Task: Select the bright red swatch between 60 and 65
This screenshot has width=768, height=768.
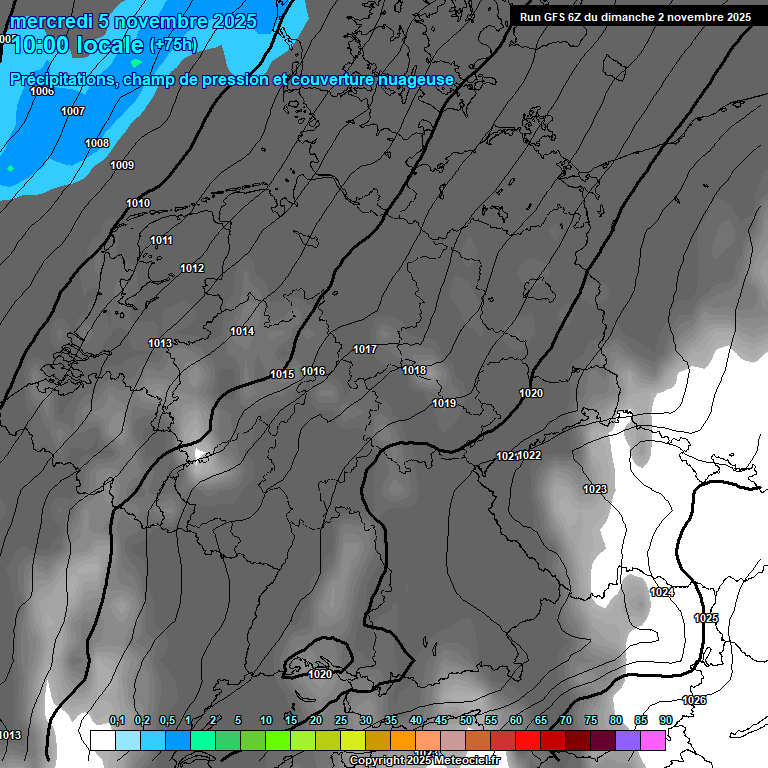Action: [528, 740]
